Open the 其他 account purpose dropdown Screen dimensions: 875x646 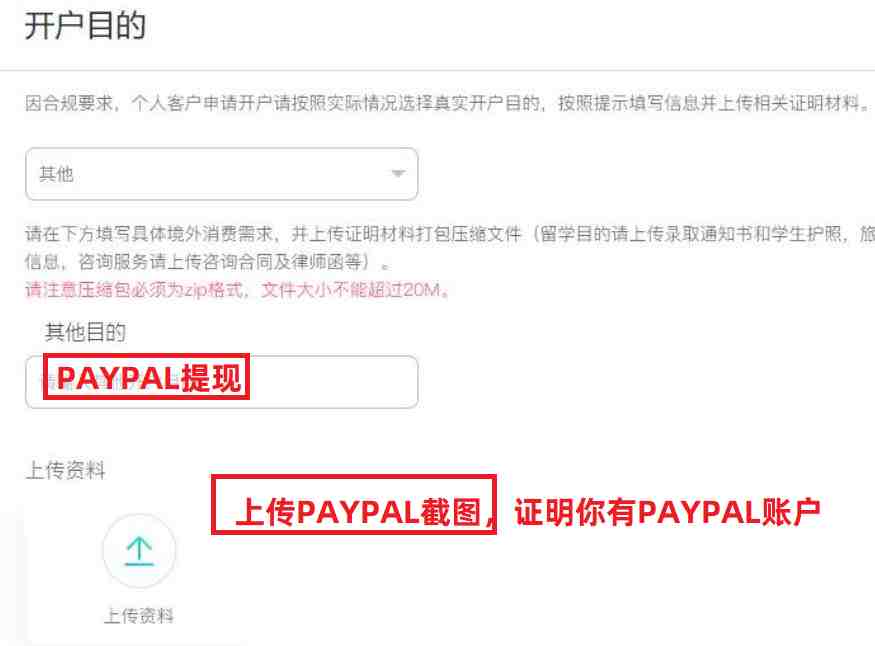pyautogui.click(x=222, y=174)
